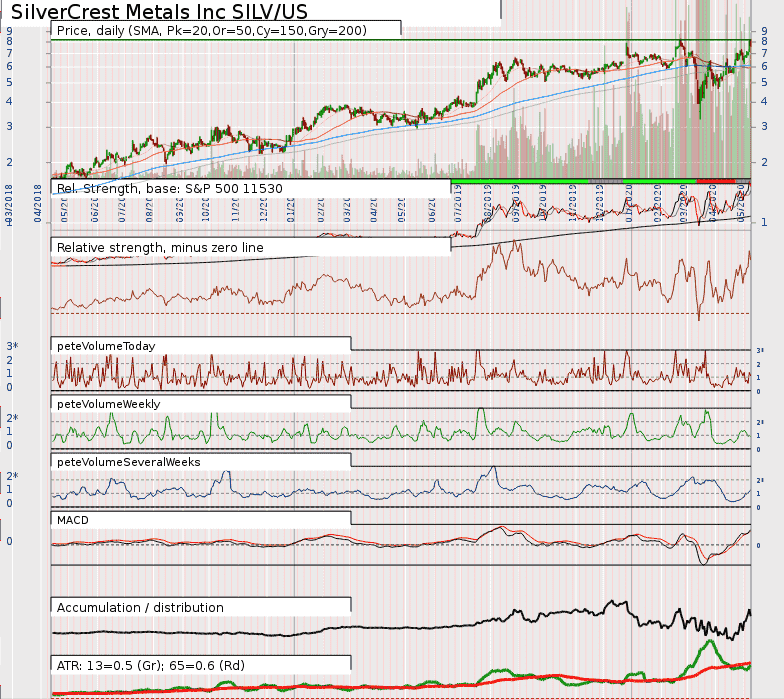Click price value 9 on the left price axis
Viewport: 784px width, 699px height.
(x=10, y=31)
